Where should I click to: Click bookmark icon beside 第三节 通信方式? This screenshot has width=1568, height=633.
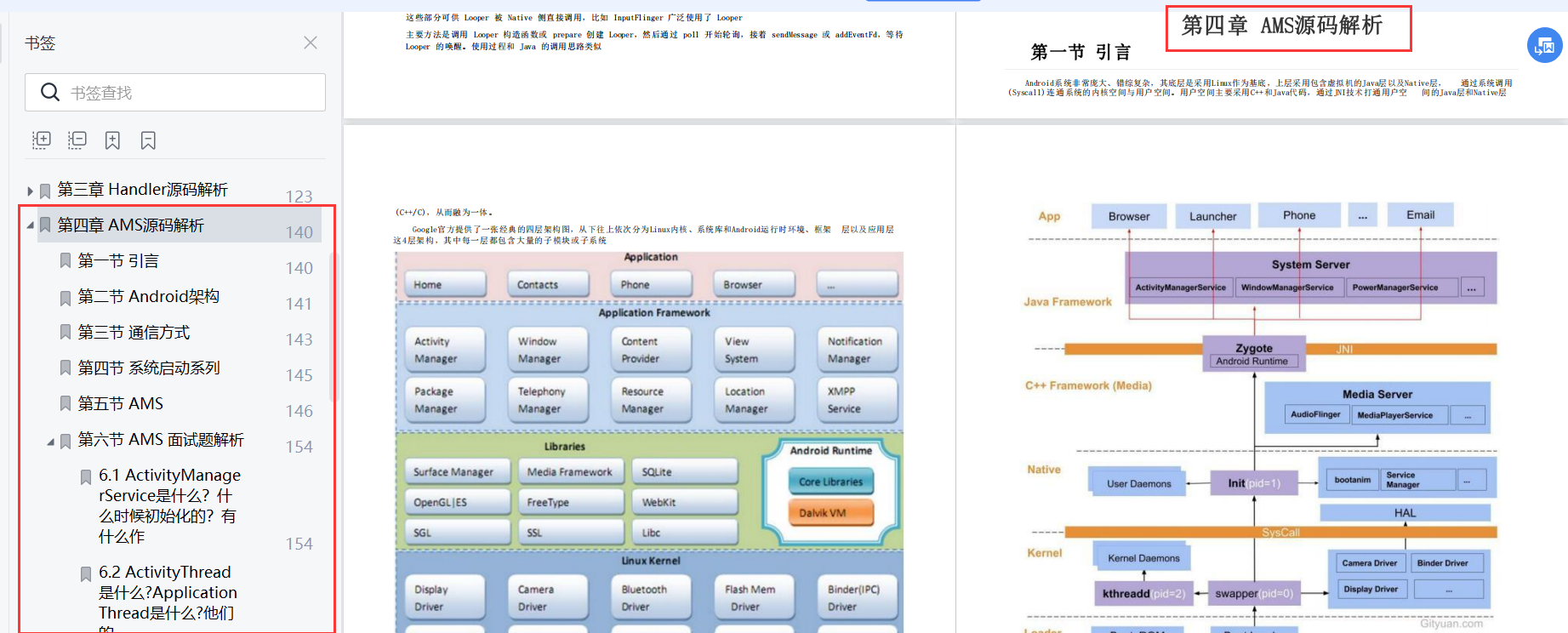click(x=66, y=333)
